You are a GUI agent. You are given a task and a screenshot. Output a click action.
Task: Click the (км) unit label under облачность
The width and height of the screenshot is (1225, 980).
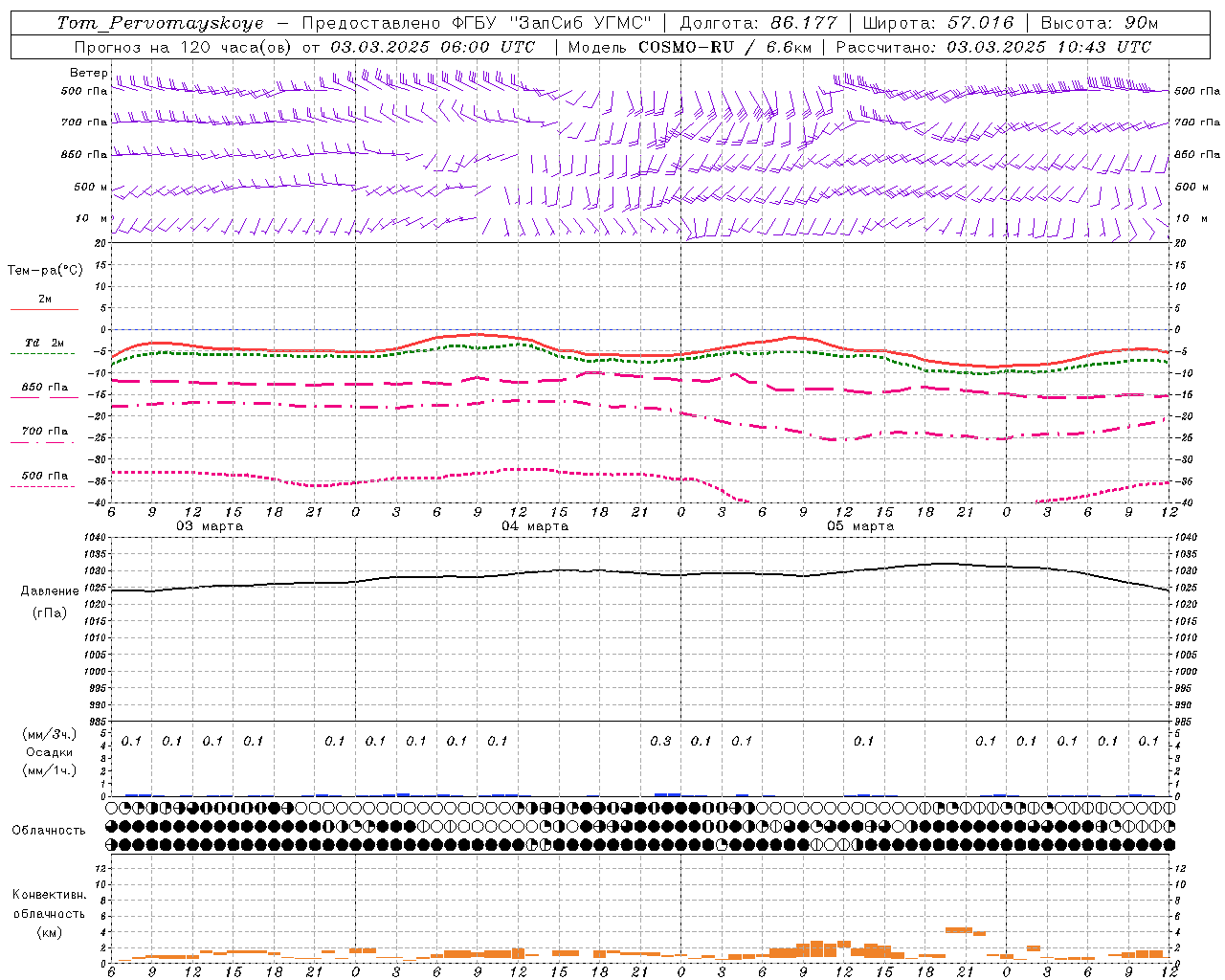click(49, 932)
